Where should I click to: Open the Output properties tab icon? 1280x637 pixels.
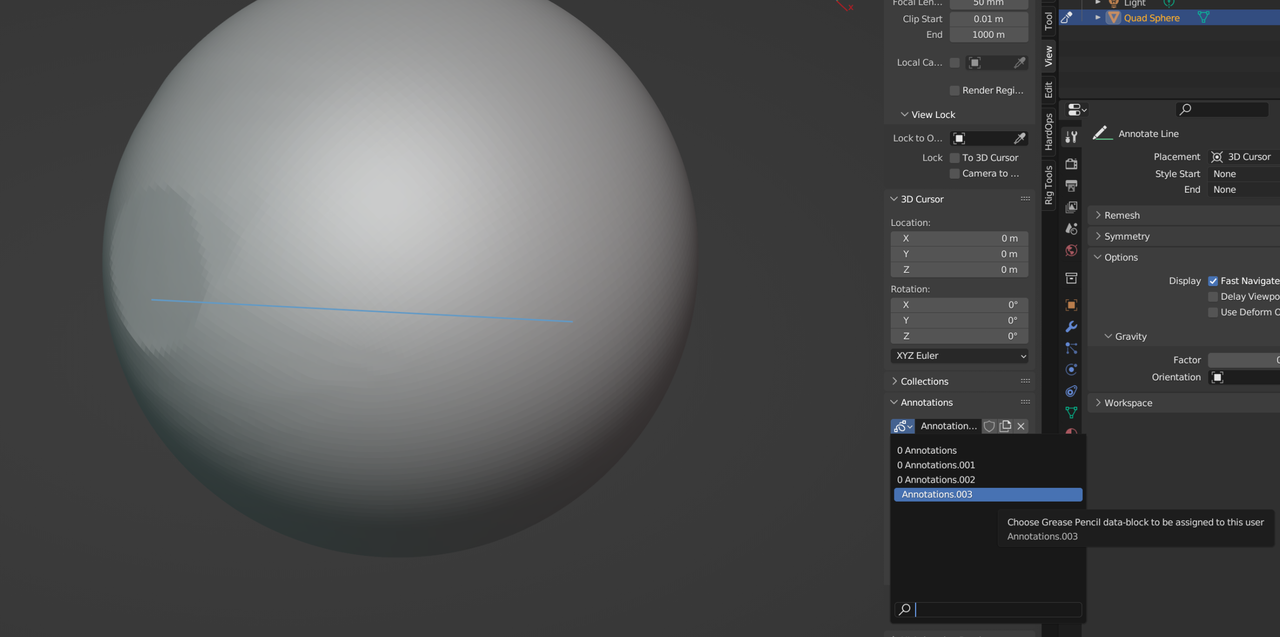point(1071,186)
